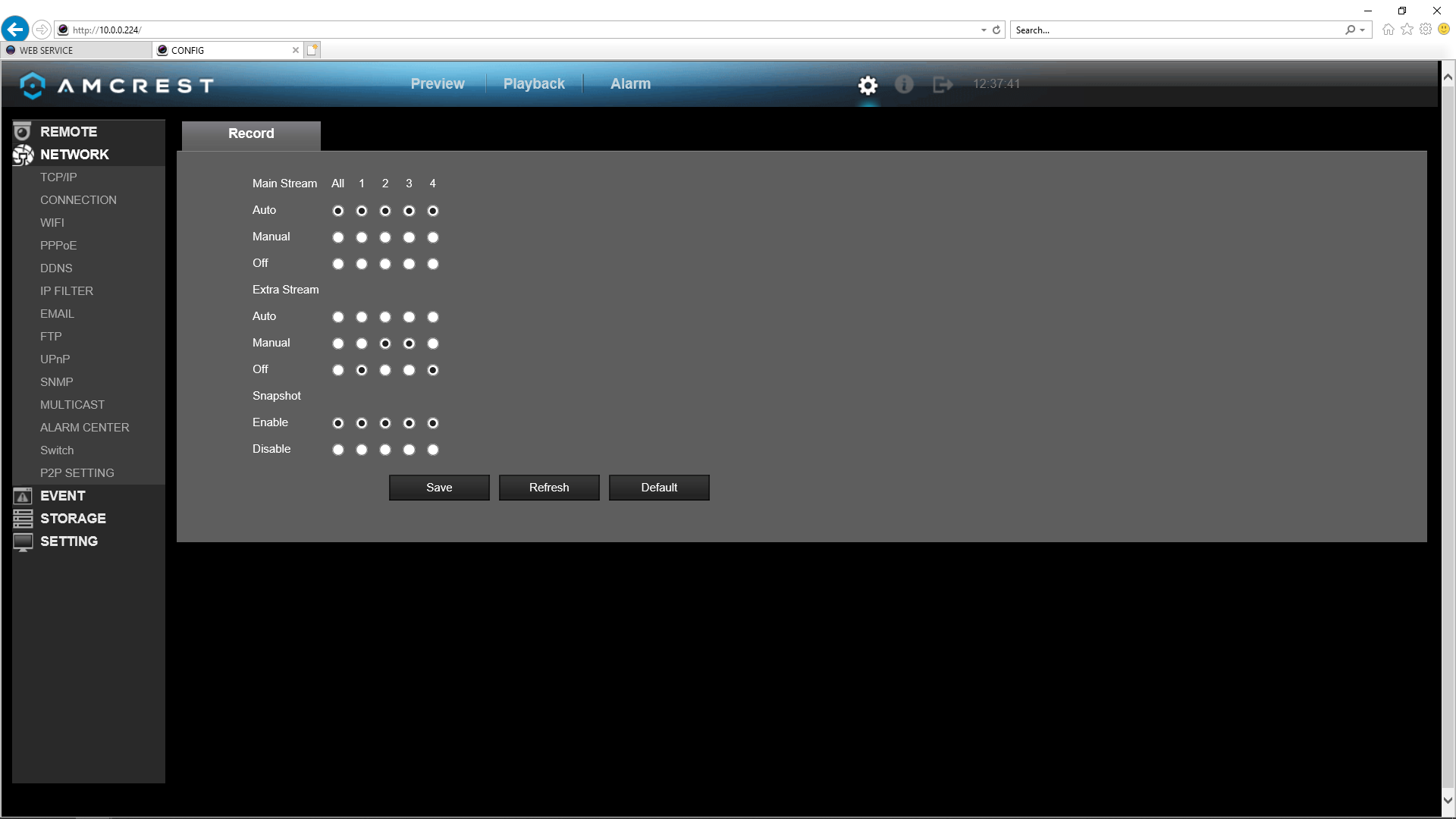Open the Alarm tab

coord(630,84)
